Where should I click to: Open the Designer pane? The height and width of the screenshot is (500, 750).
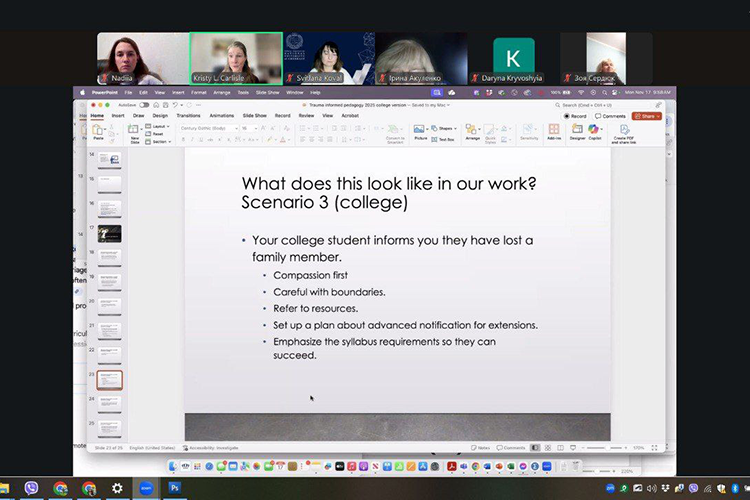[x=577, y=131]
